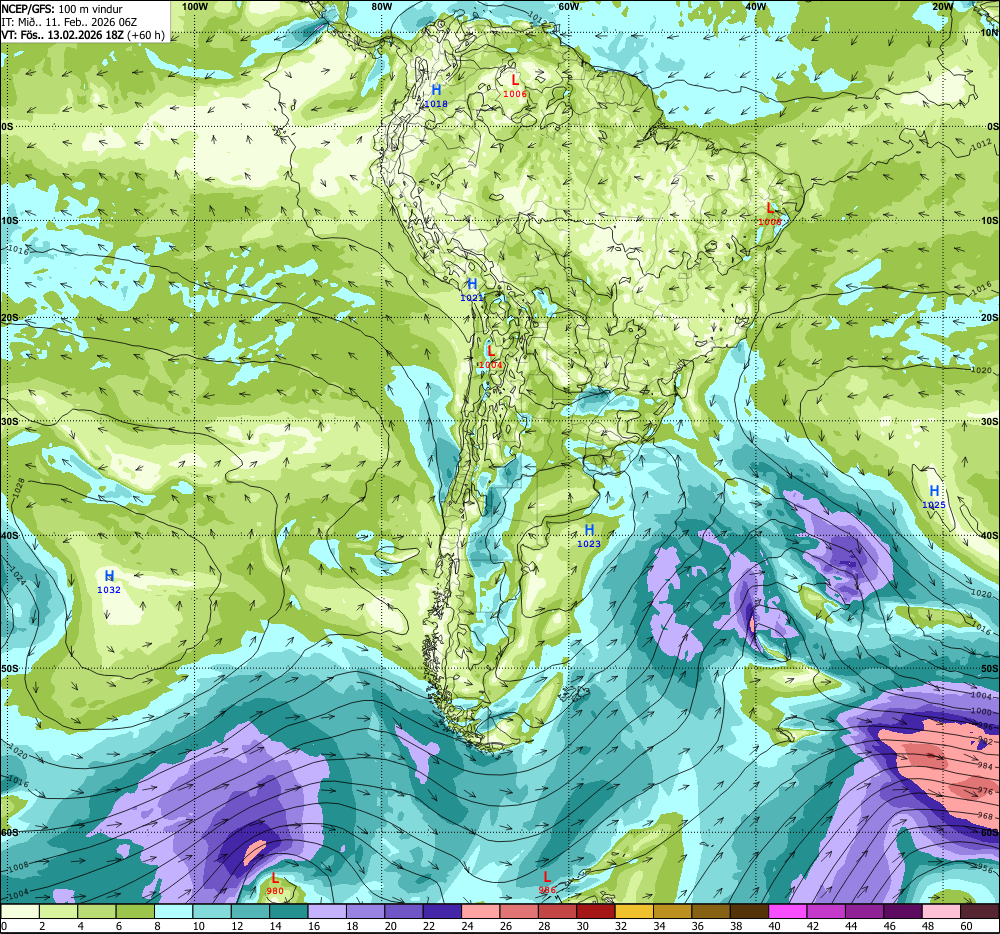The width and height of the screenshot is (1000, 934).
Task: Click the pressure value 1025
Action: tap(934, 505)
